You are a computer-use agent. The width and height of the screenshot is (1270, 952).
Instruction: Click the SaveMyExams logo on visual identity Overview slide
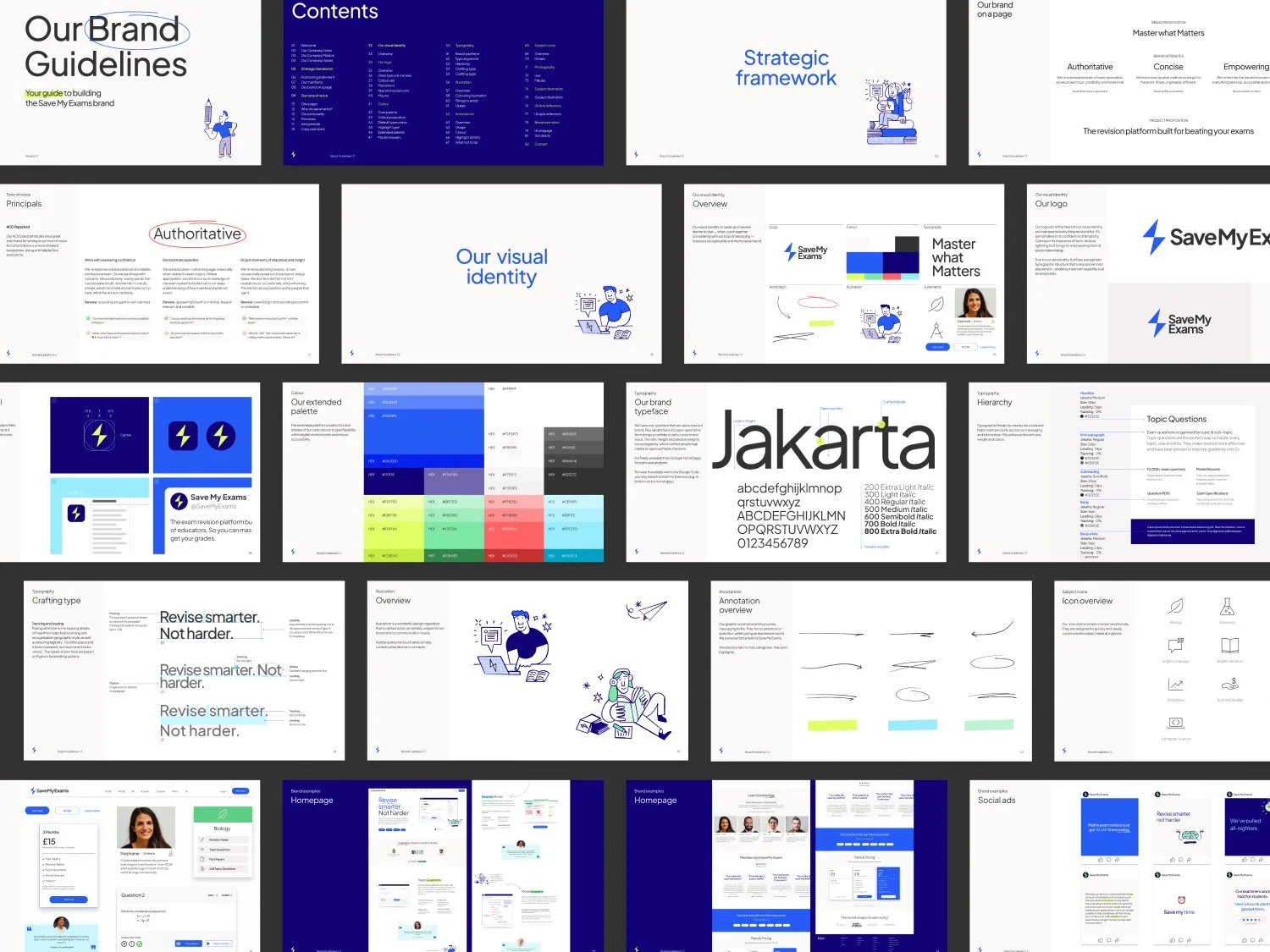pyautogui.click(x=805, y=251)
